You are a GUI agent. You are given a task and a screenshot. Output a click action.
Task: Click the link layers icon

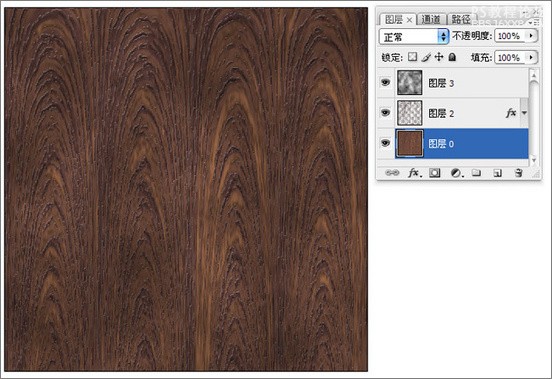click(392, 173)
